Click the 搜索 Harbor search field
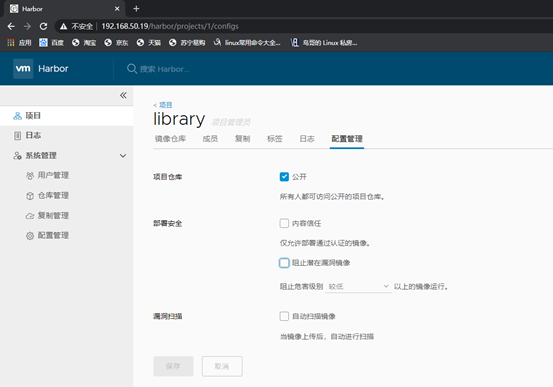This screenshot has width=553, height=387. tap(165, 69)
